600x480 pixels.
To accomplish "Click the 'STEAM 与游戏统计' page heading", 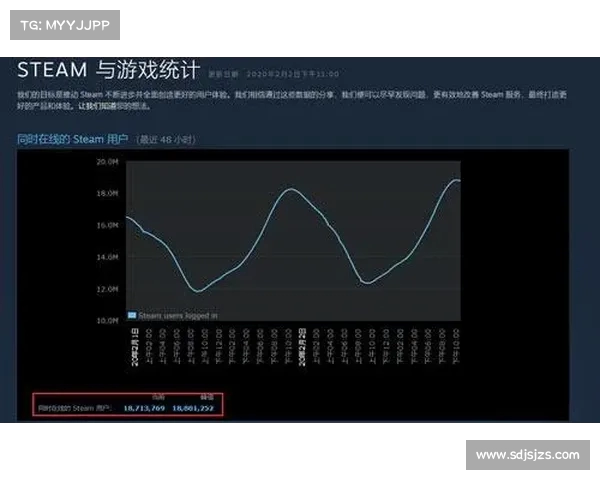I will (109, 70).
